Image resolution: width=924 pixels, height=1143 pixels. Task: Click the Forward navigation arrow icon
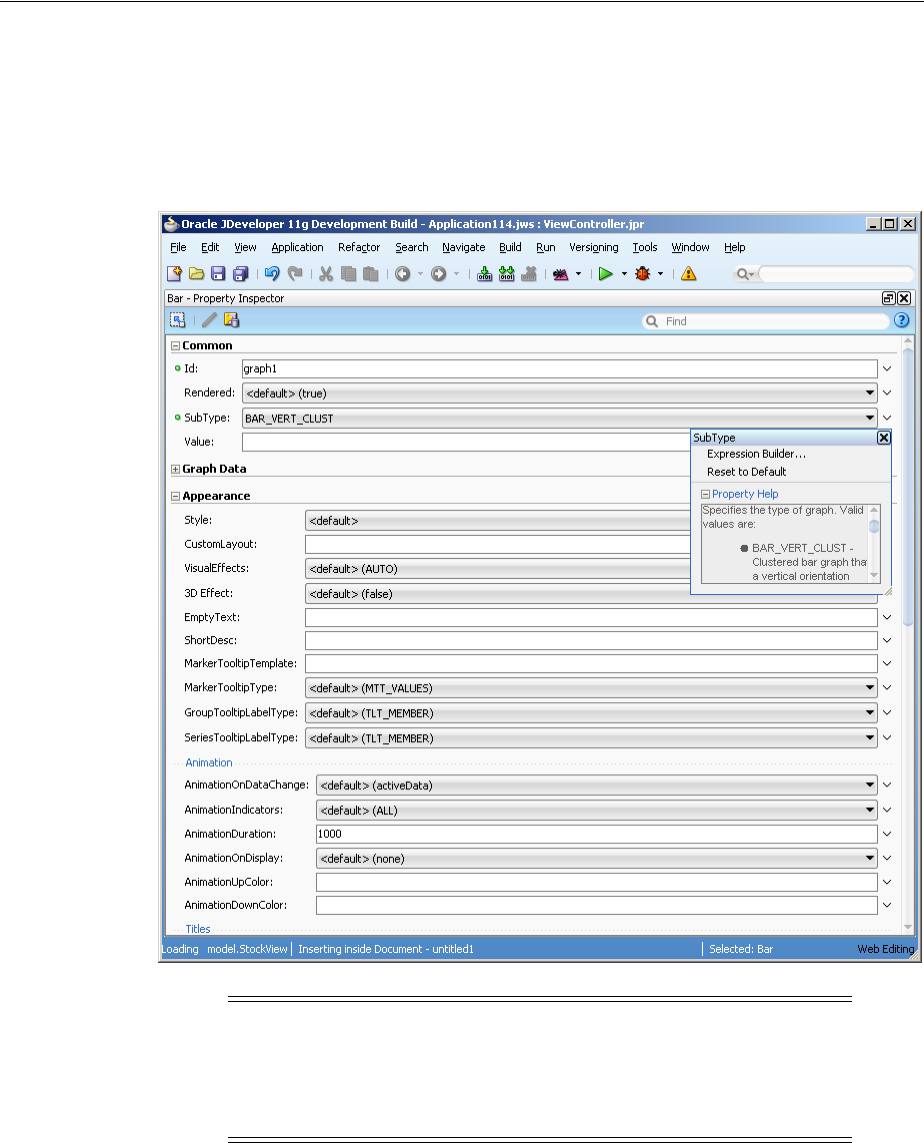pos(439,273)
